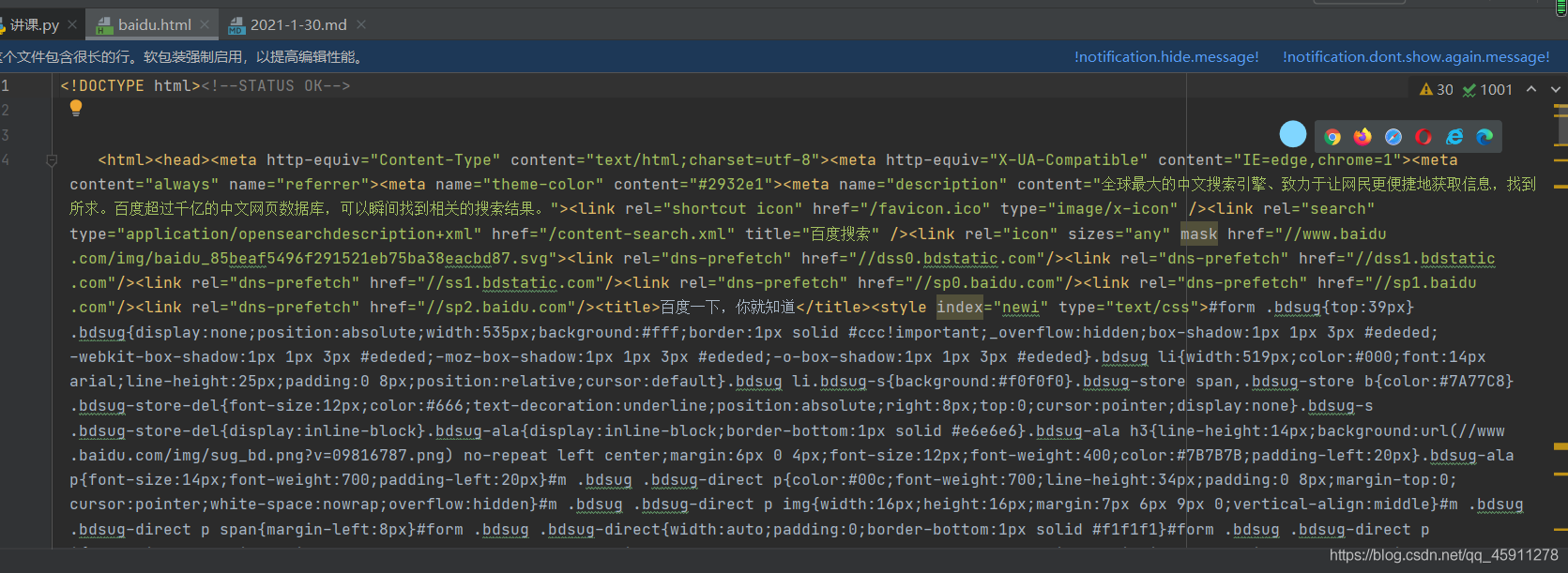
Task: Close the 讲课.py tab
Action: [72, 24]
